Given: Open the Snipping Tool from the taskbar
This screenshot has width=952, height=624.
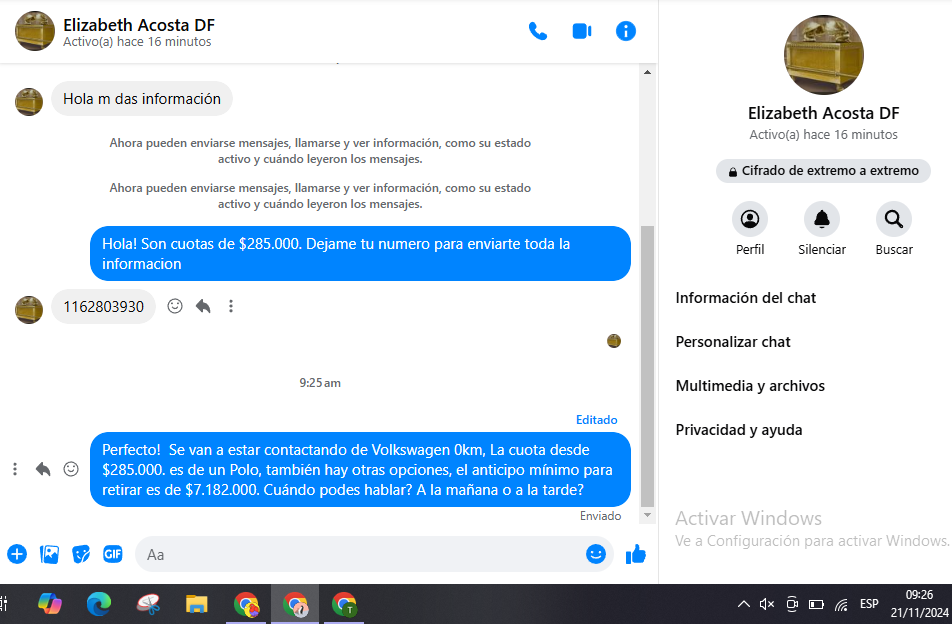Looking at the screenshot, I should point(148,604).
